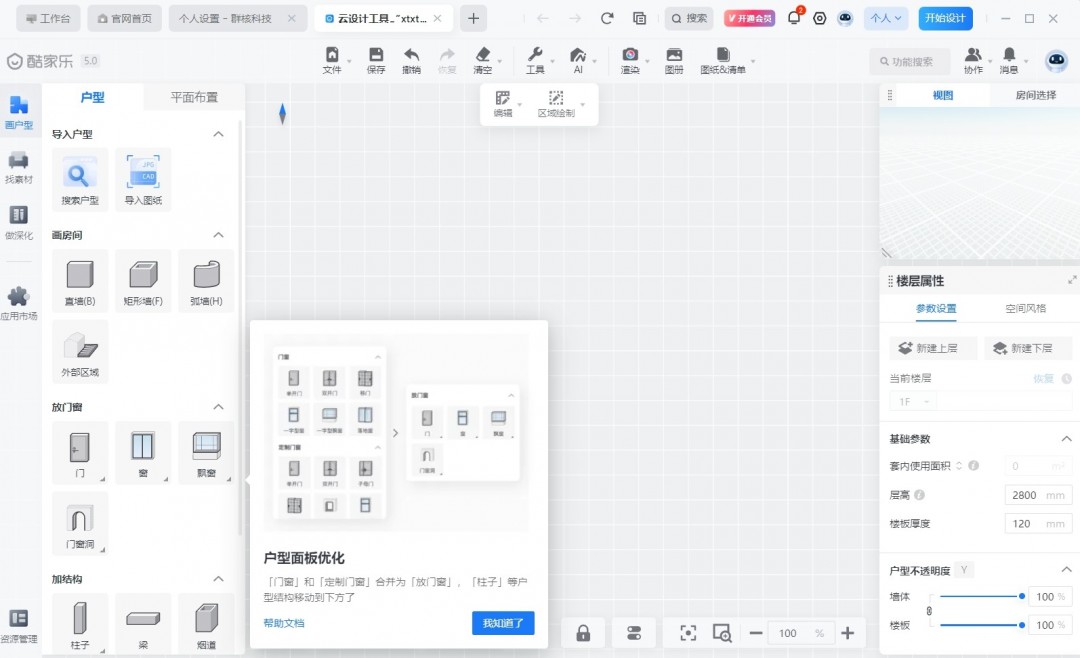
Task: Click the zoom region magnifier icon
Action: [722, 633]
